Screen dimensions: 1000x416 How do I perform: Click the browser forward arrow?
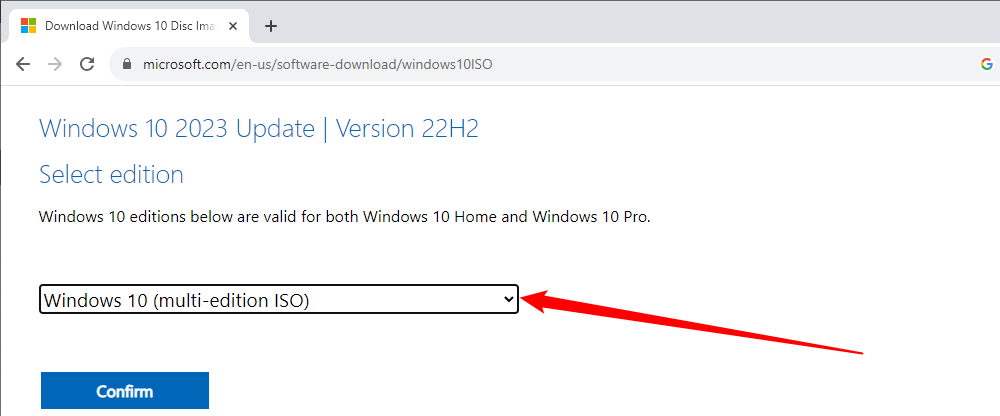[x=55, y=65]
